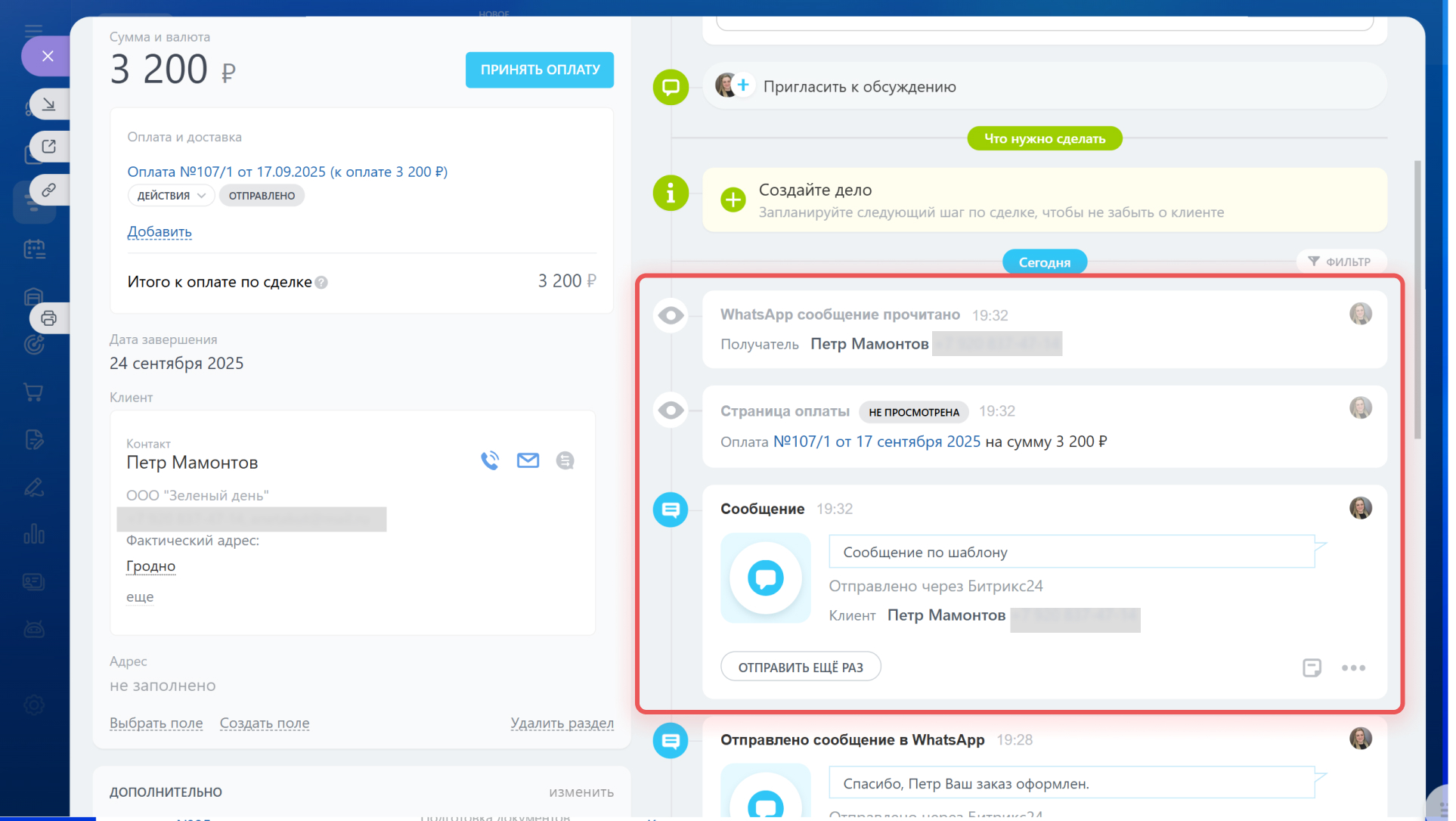Open calendar icon in left sidebar
1456x821 pixels.
tap(34, 249)
